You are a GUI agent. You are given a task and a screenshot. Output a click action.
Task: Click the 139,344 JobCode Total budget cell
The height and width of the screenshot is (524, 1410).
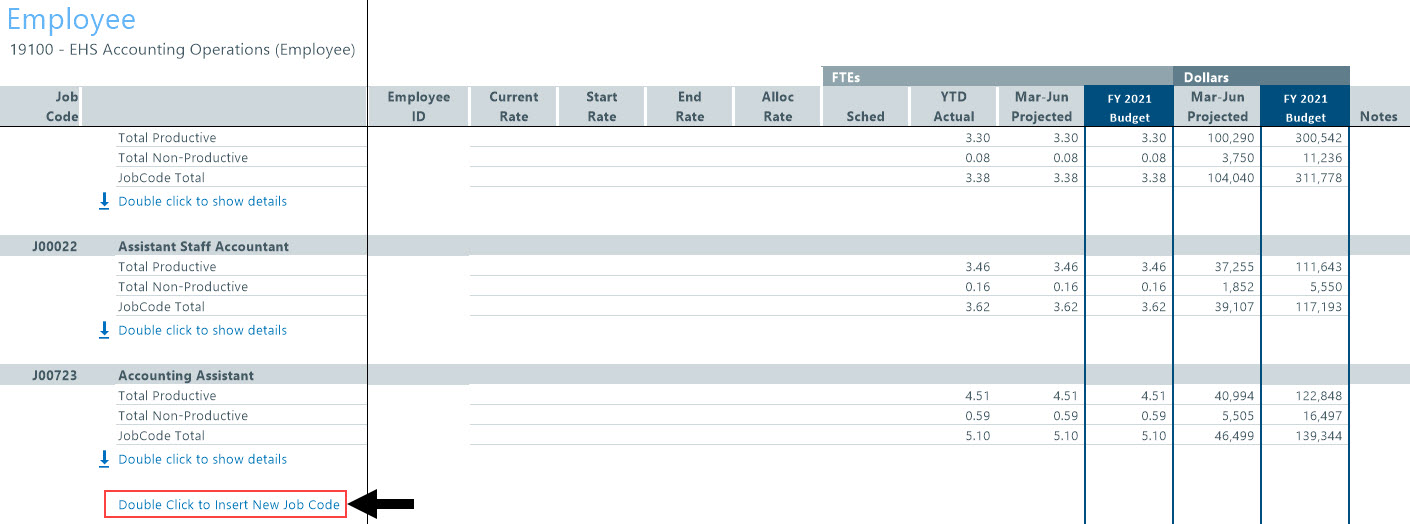point(1318,436)
